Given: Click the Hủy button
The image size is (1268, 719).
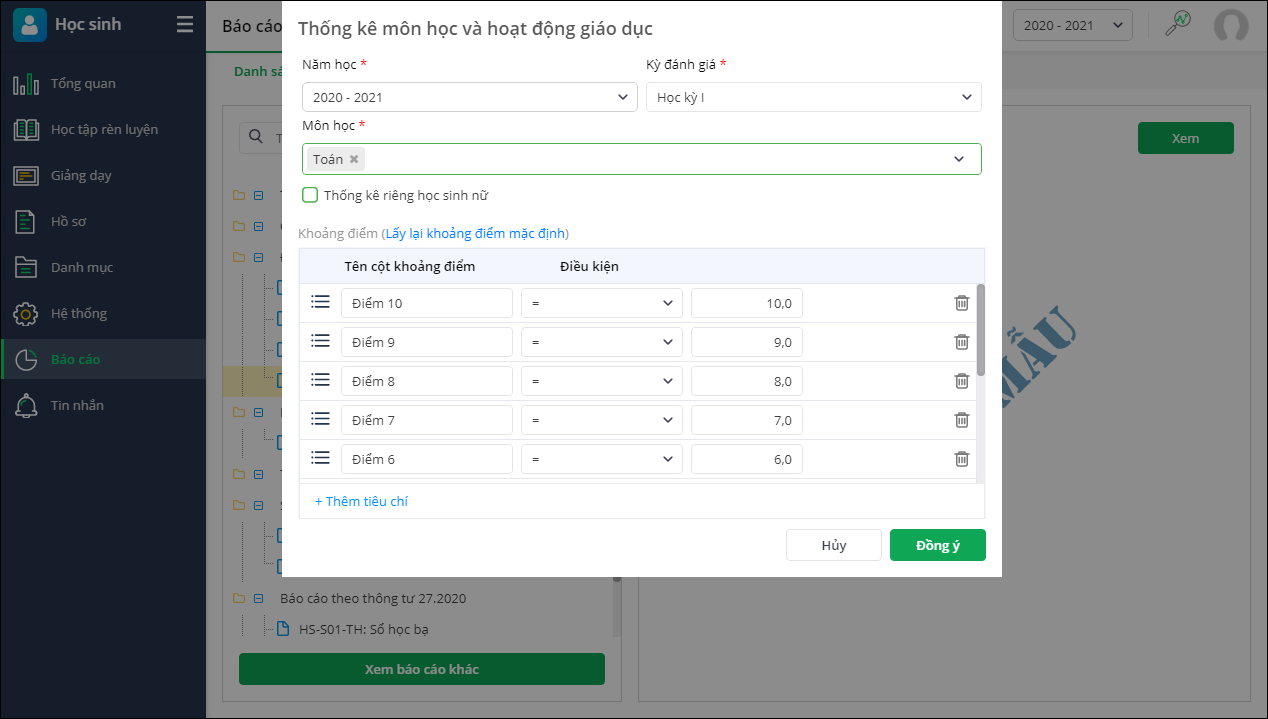Looking at the screenshot, I should (833, 545).
